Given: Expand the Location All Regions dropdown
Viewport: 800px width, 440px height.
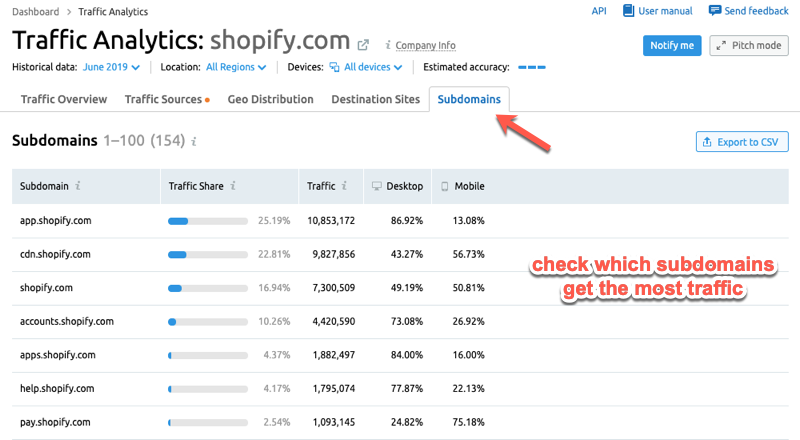Looking at the screenshot, I should tap(236, 67).
